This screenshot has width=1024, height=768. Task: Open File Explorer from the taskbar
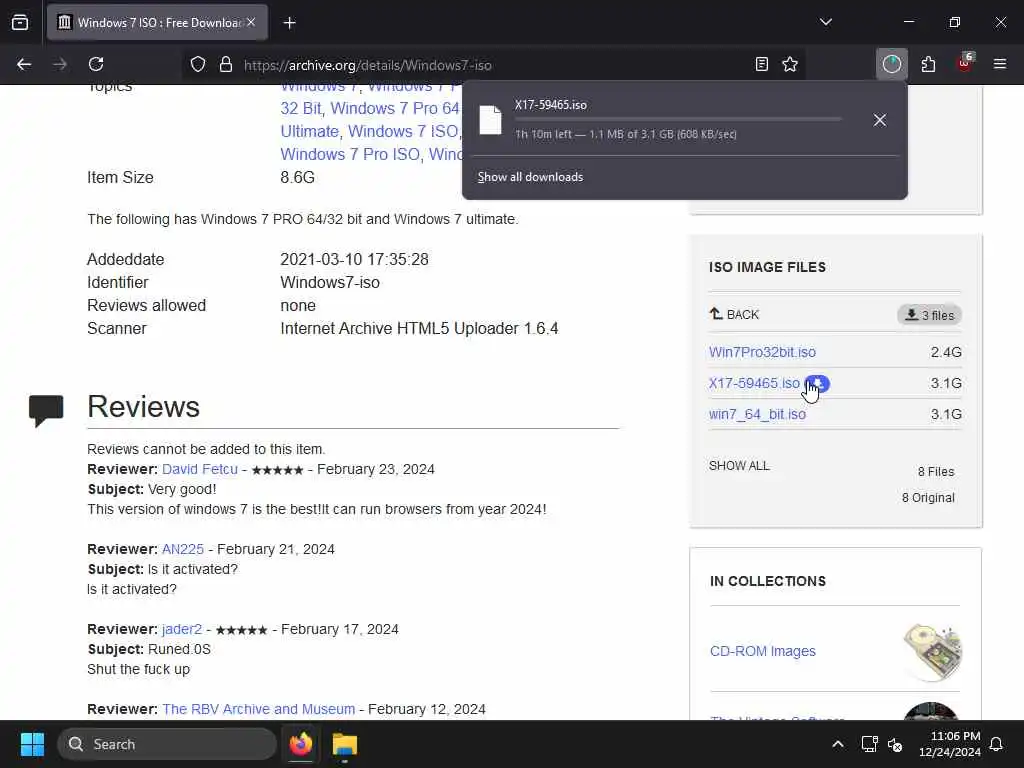[345, 744]
